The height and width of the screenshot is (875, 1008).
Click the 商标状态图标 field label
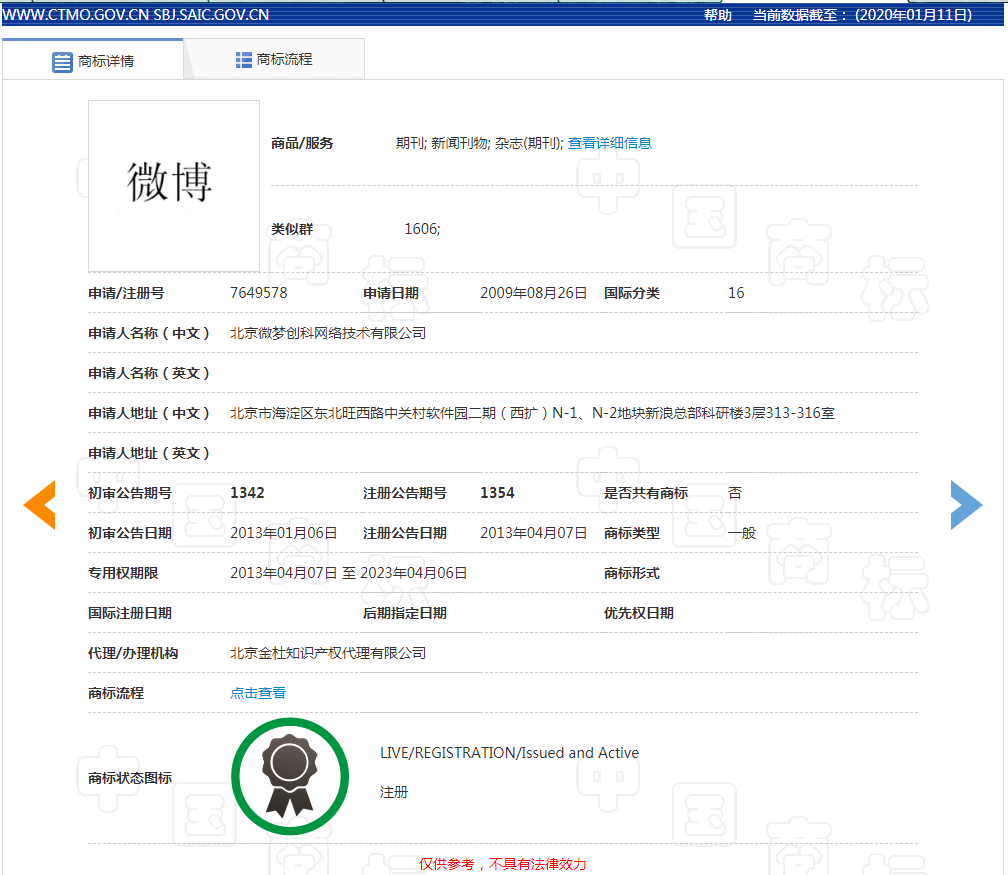pyautogui.click(x=130, y=778)
